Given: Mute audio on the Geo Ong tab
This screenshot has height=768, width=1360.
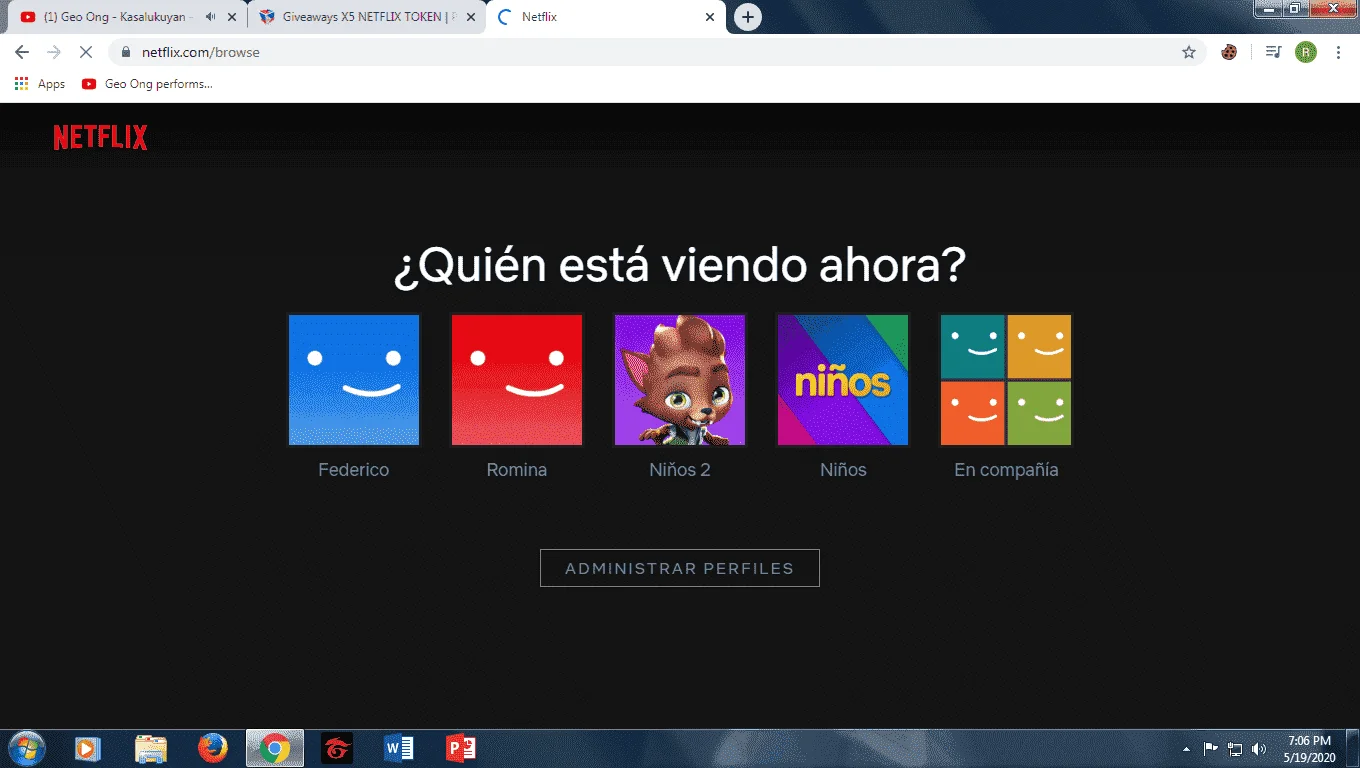Looking at the screenshot, I should [210, 17].
